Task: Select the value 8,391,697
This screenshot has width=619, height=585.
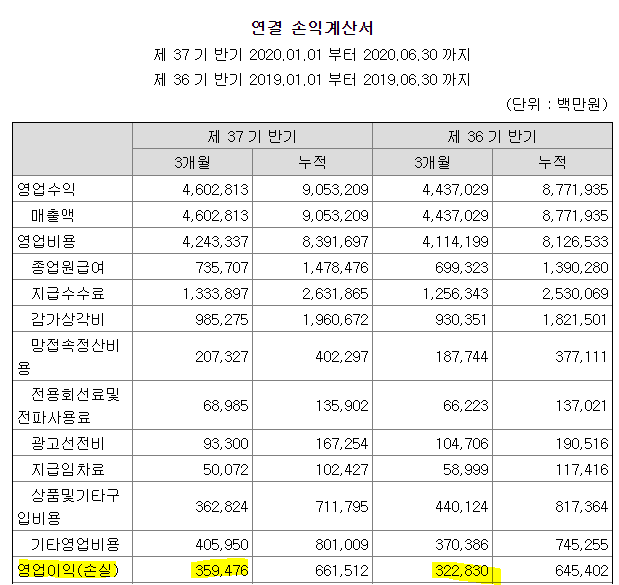Action: (335, 242)
